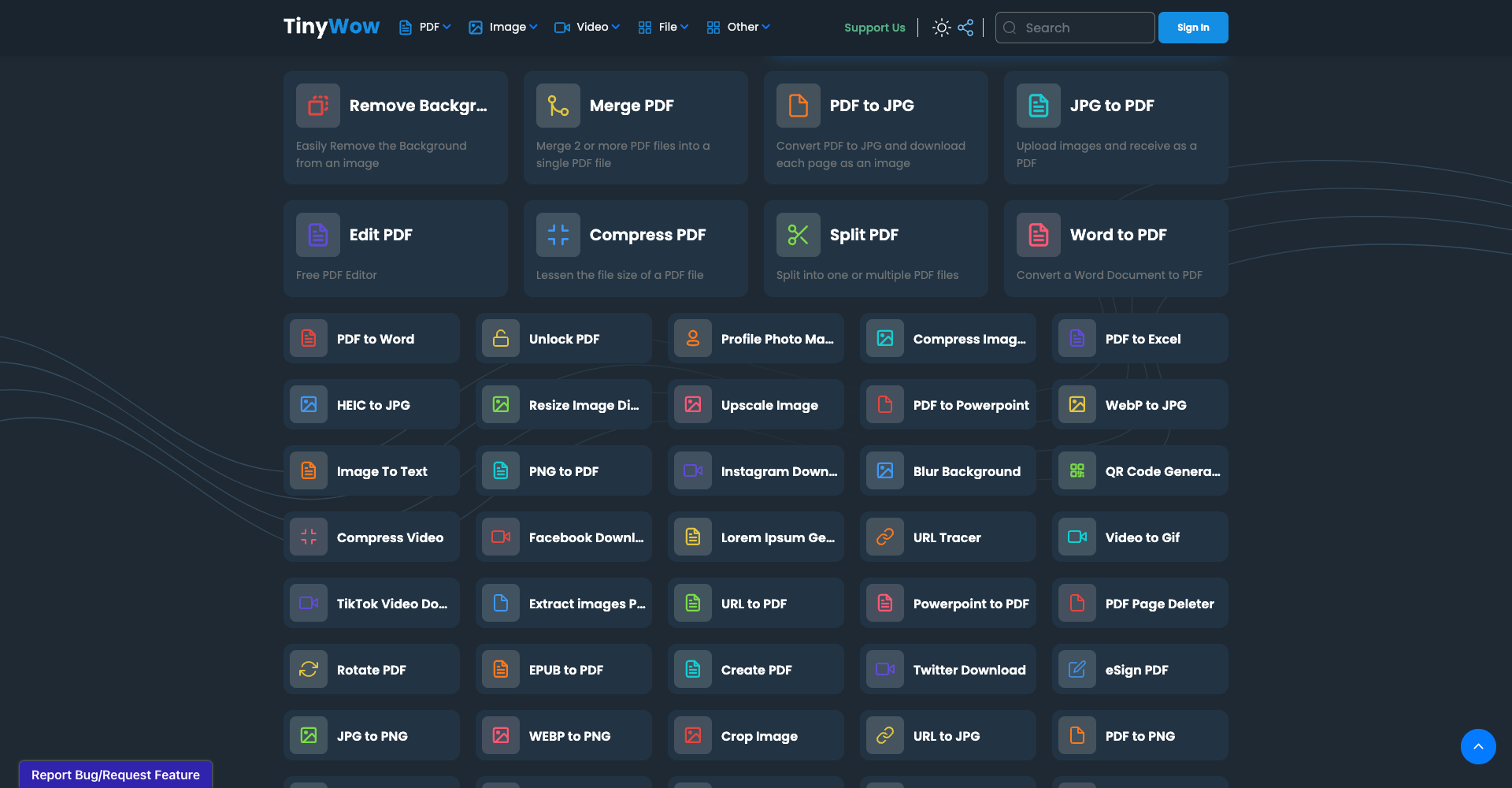
Task: Open the Other menu
Action: click(739, 28)
